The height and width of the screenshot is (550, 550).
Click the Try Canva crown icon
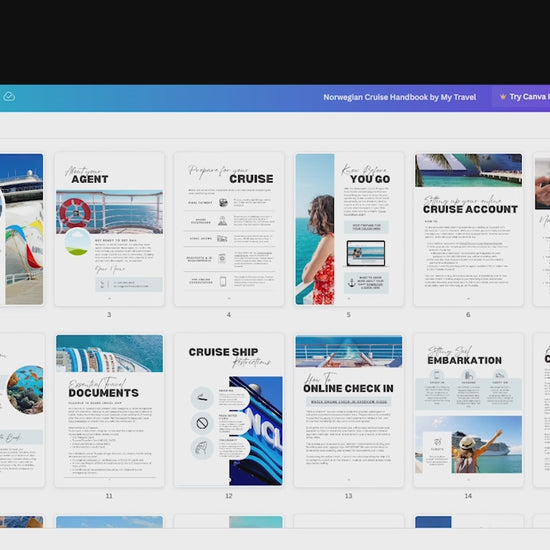click(503, 96)
